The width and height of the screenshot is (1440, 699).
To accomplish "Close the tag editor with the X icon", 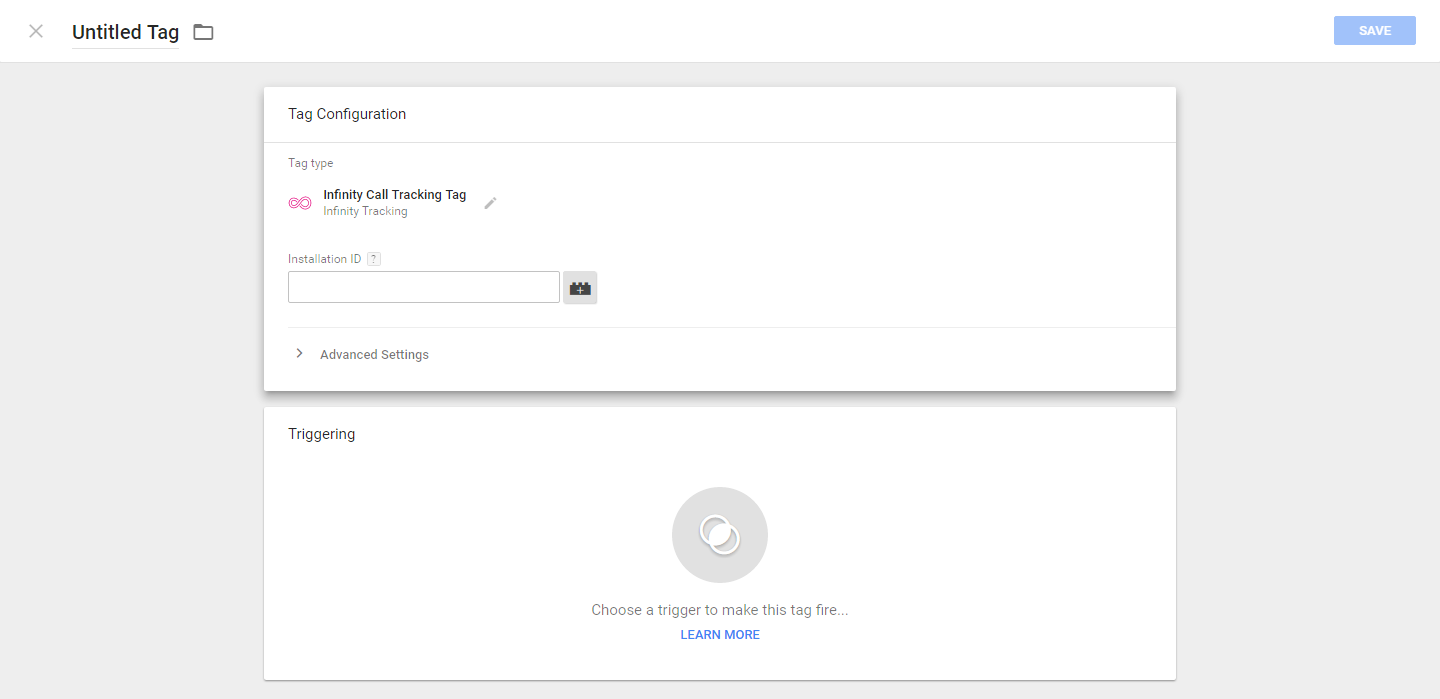I will 36,31.
